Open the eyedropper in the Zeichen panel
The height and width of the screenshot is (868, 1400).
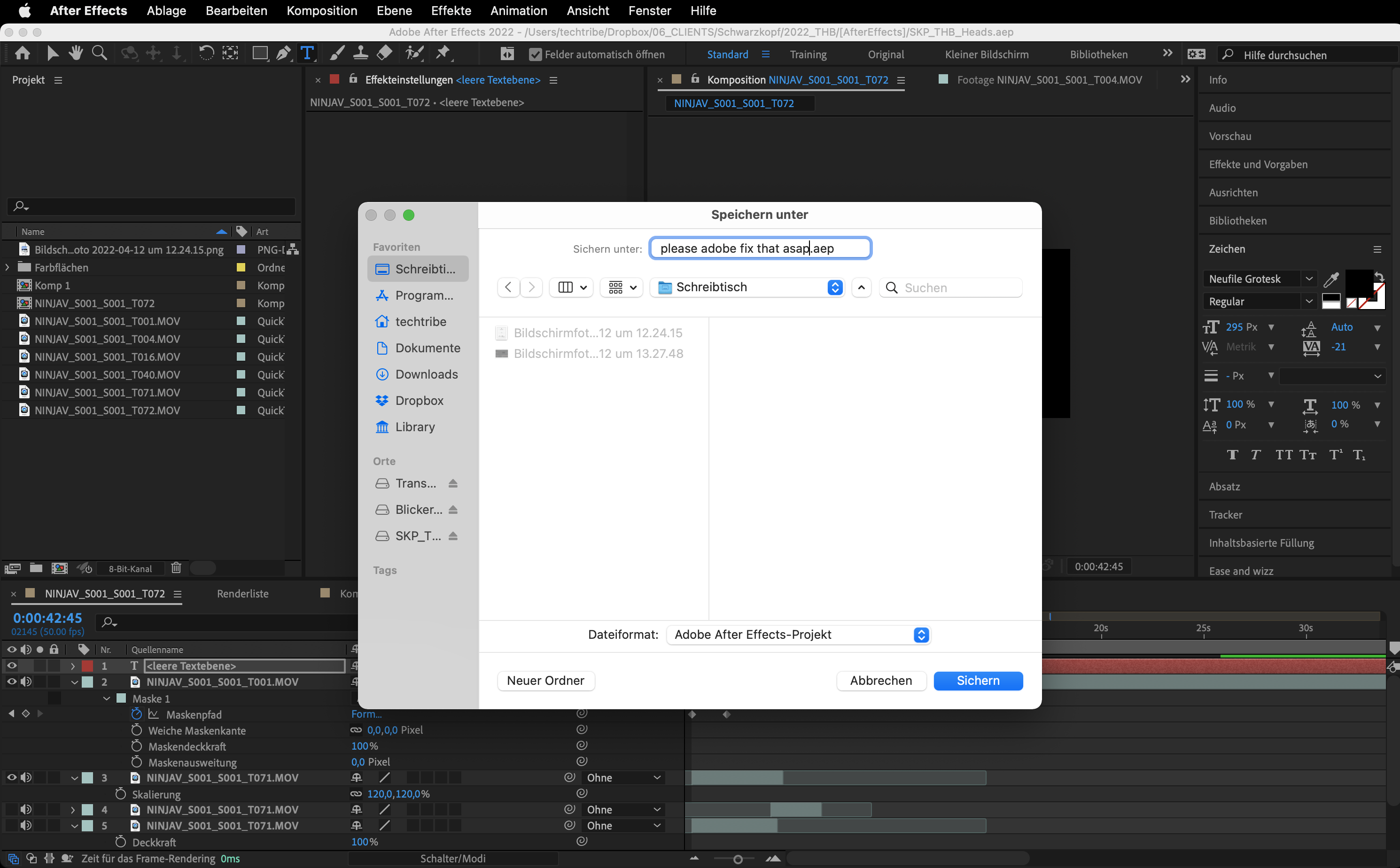click(x=1331, y=279)
